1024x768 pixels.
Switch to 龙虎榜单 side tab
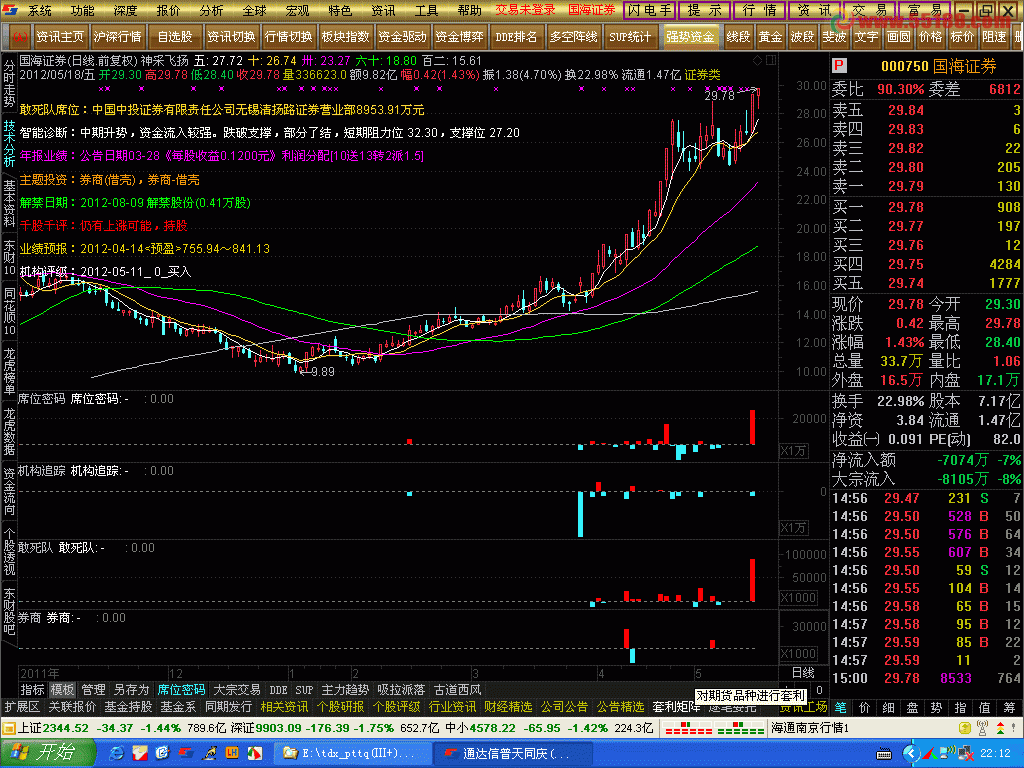(x=9, y=372)
